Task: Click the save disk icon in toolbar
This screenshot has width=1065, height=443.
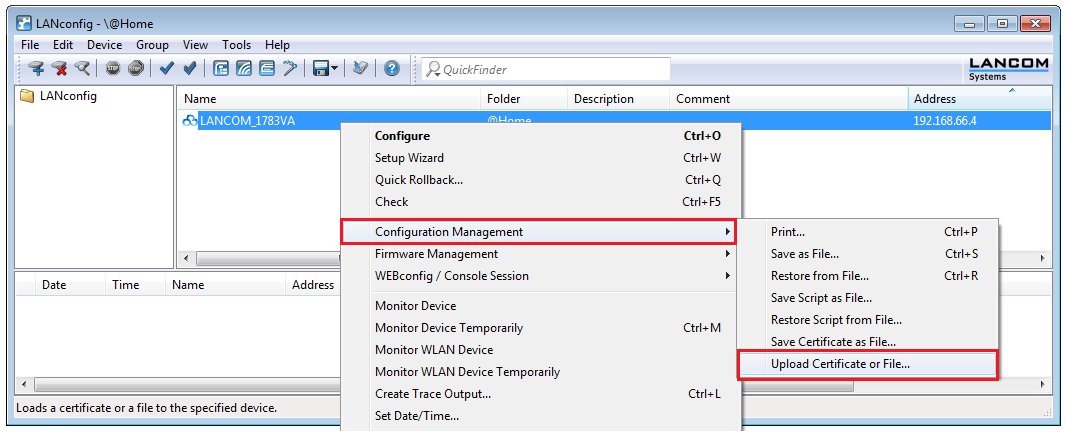Action: 320,69
